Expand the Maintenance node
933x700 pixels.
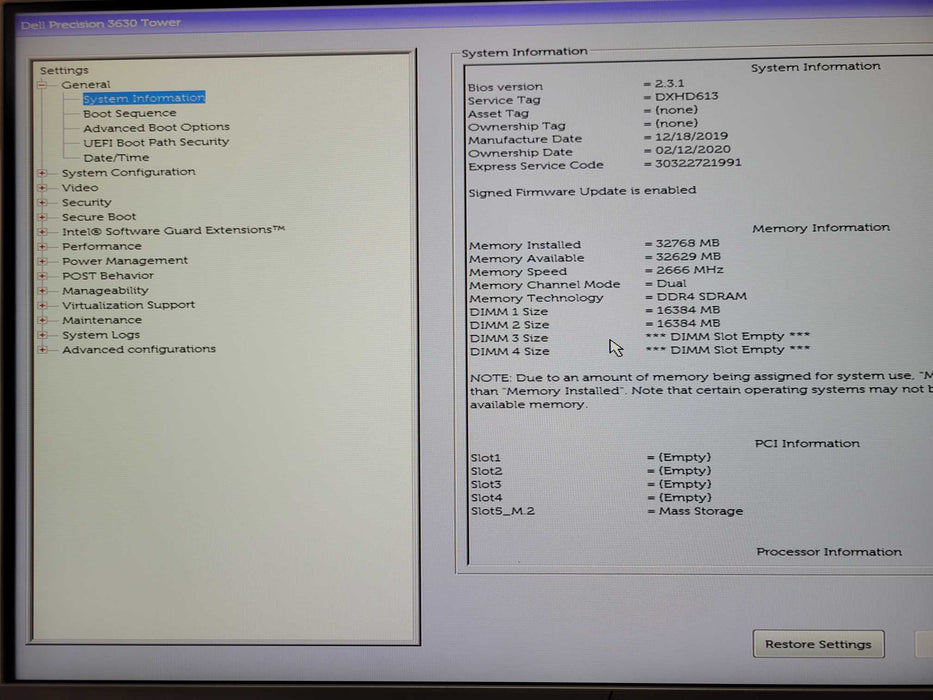[x=42, y=320]
